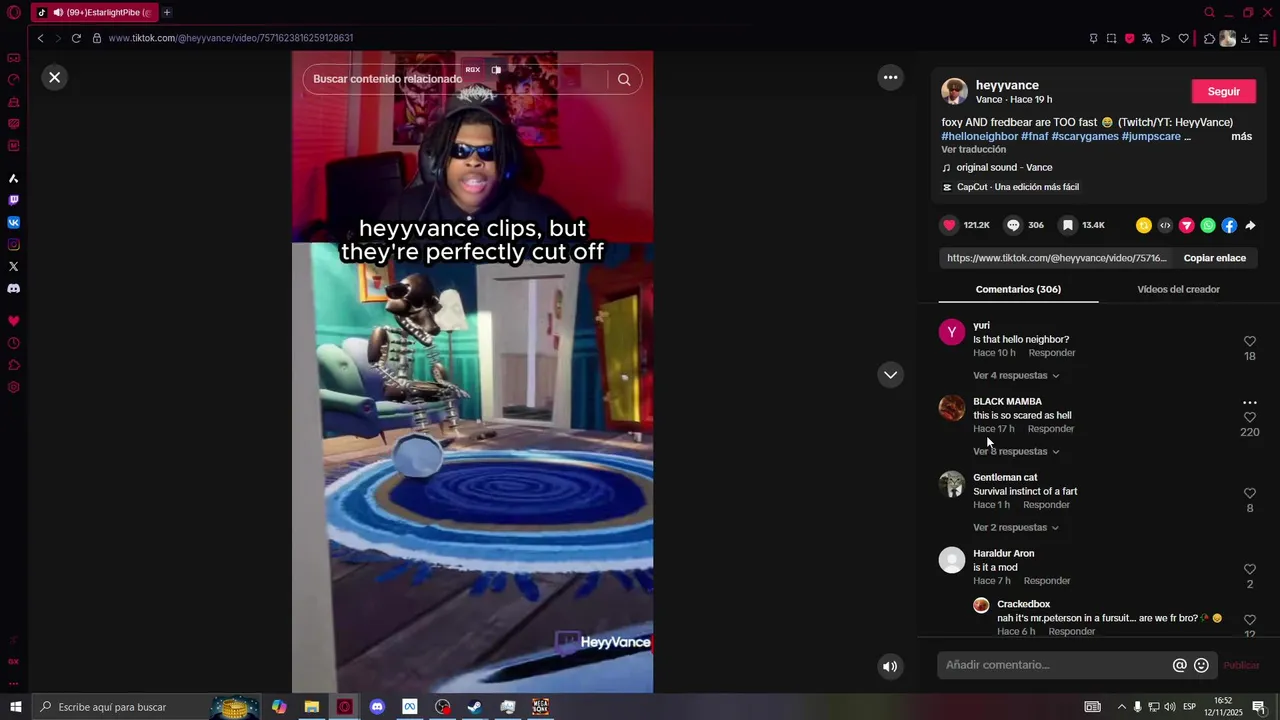This screenshot has height=720, width=1280.
Task: Share to Facebook
Action: tap(1229, 226)
